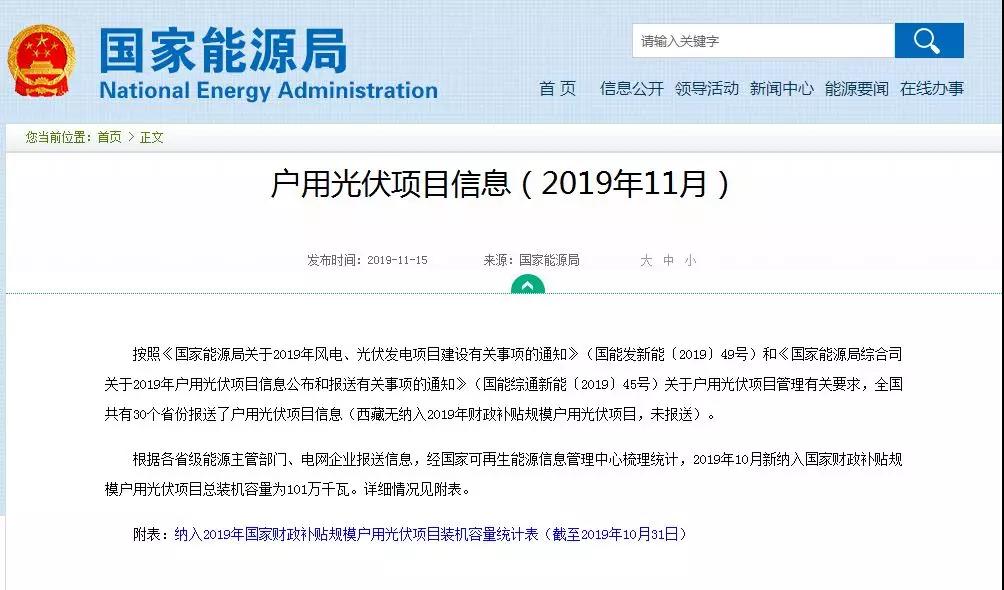Open the 能源要闻 navigation item
This screenshot has width=1004, height=590.
[856, 88]
